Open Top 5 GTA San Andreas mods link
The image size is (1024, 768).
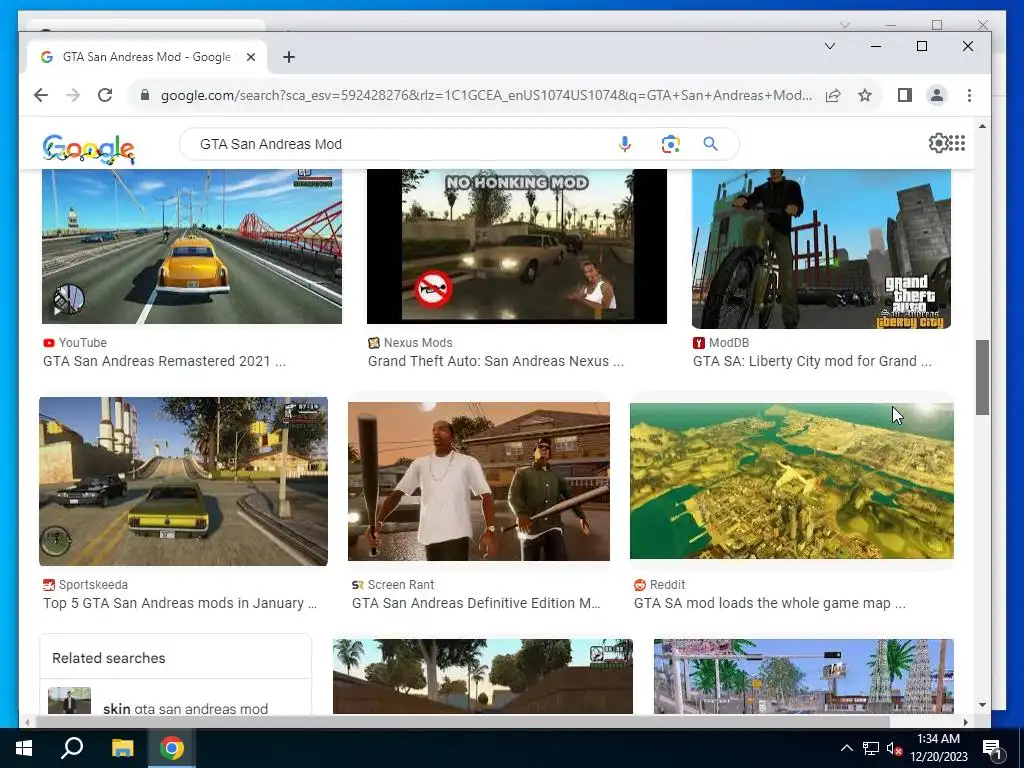[180, 603]
